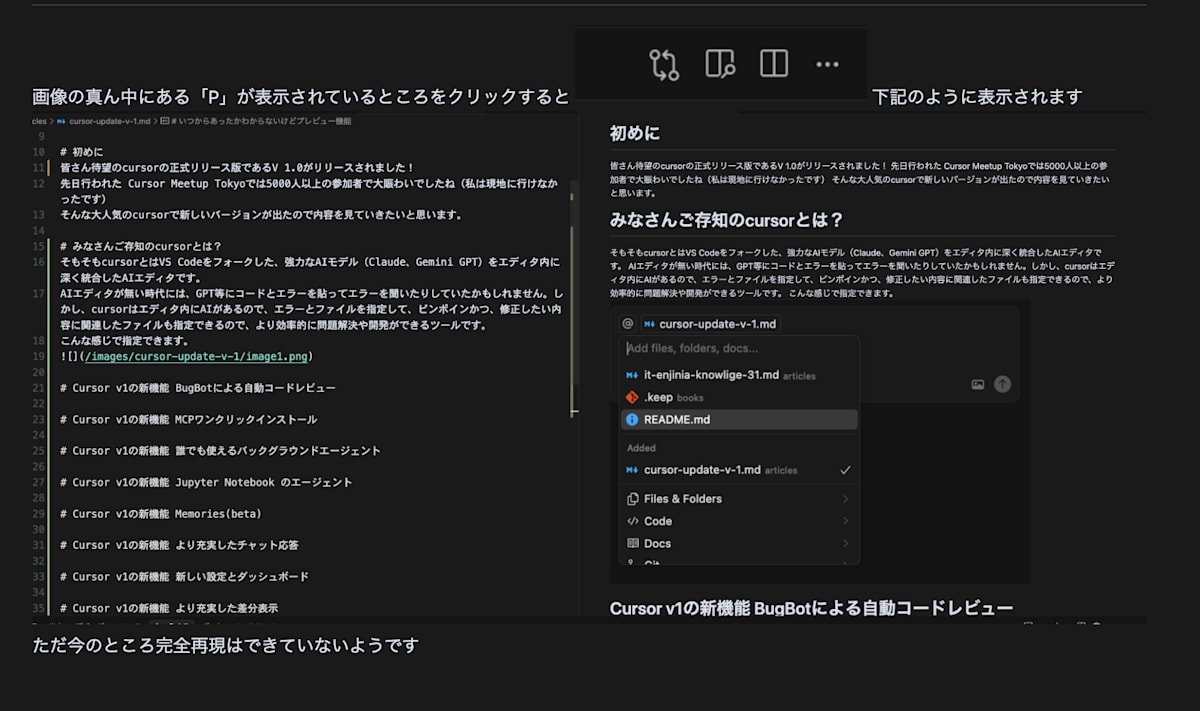Click the markdown icon next to it-enjinia-knowlige-31.md
1200x711 pixels.
(x=632, y=375)
